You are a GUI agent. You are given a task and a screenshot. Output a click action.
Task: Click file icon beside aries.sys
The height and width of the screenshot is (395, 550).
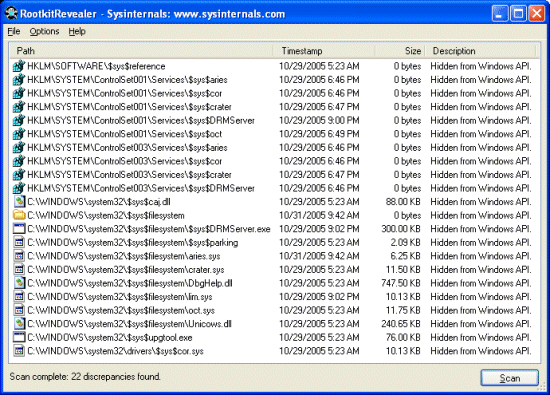19,256
